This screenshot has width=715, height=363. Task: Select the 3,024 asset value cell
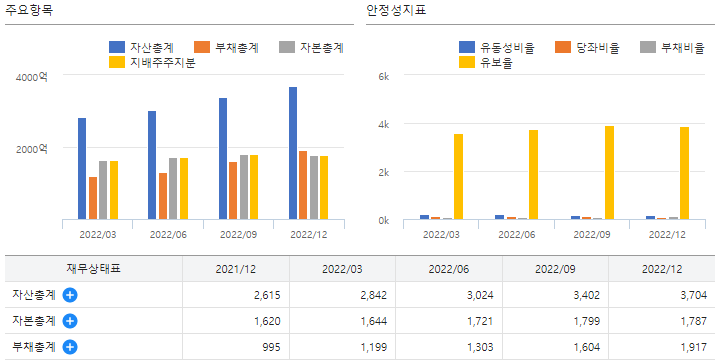(449, 295)
